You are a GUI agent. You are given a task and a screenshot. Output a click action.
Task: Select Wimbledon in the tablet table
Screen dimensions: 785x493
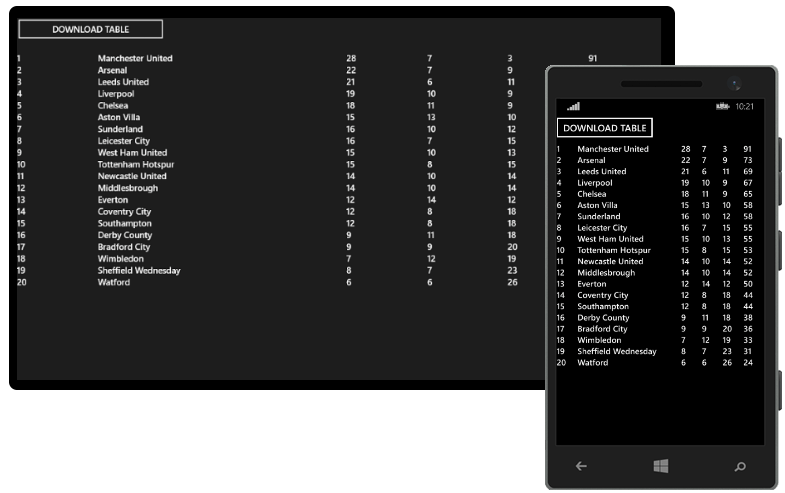[x=120, y=258]
